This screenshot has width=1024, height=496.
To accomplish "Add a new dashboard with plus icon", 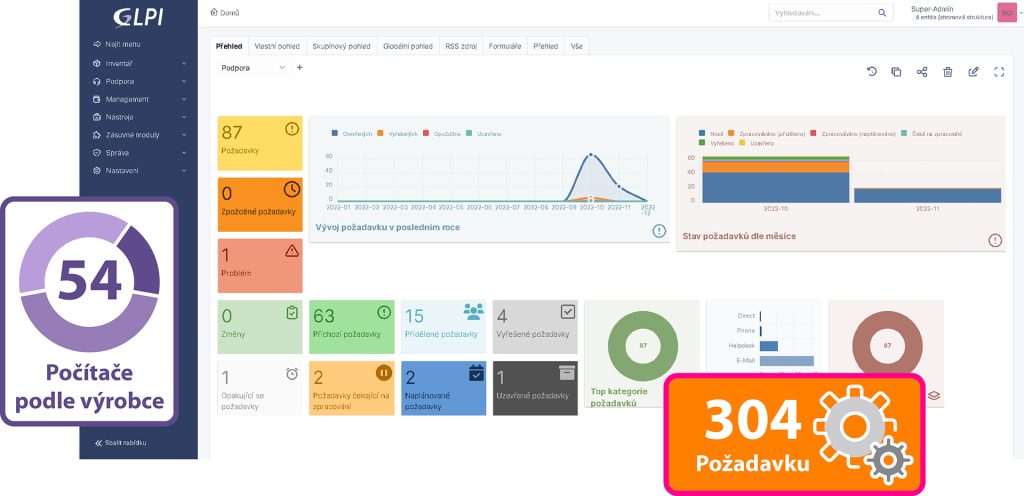I will tap(300, 68).
